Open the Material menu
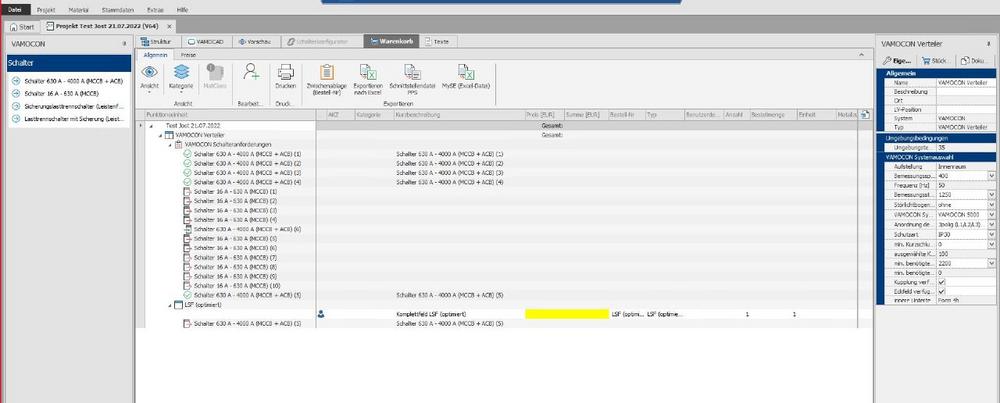Viewport: 1000px width, 403px height. tap(79, 10)
